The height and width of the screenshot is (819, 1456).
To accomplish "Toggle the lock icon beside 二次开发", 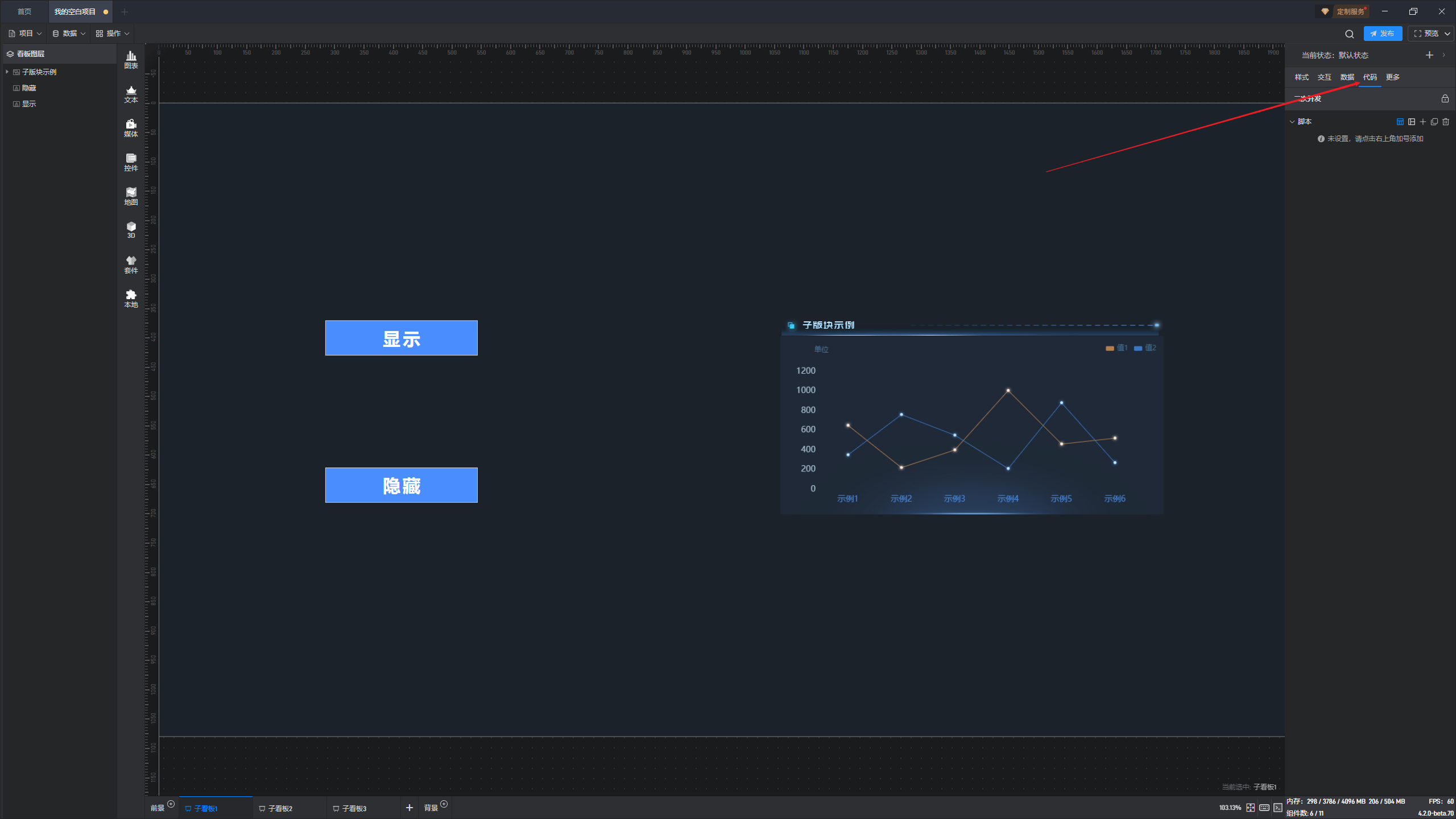I will click(x=1445, y=98).
